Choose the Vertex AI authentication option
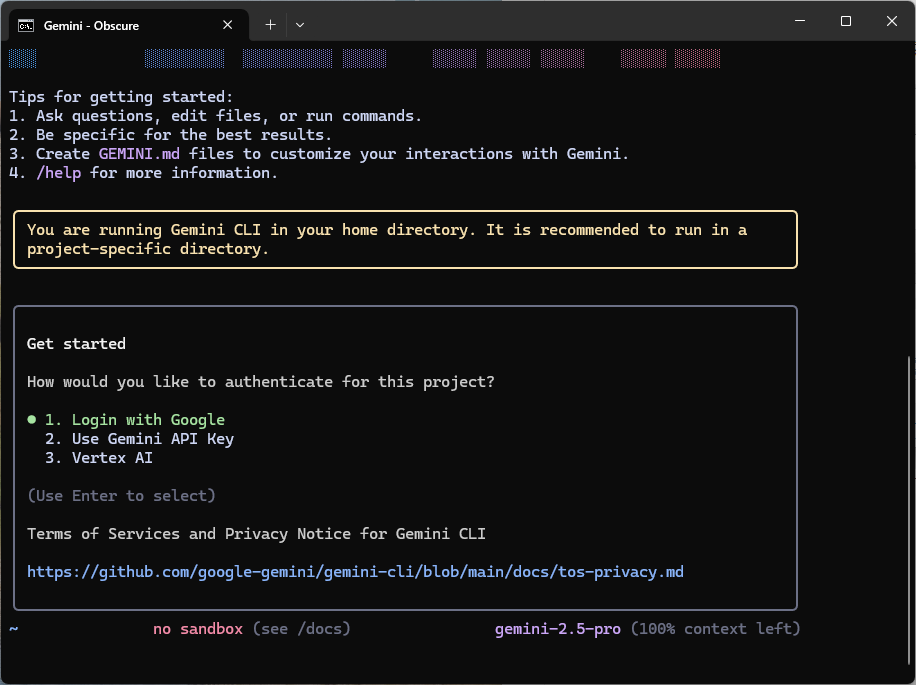This screenshot has width=916, height=685. [99, 458]
